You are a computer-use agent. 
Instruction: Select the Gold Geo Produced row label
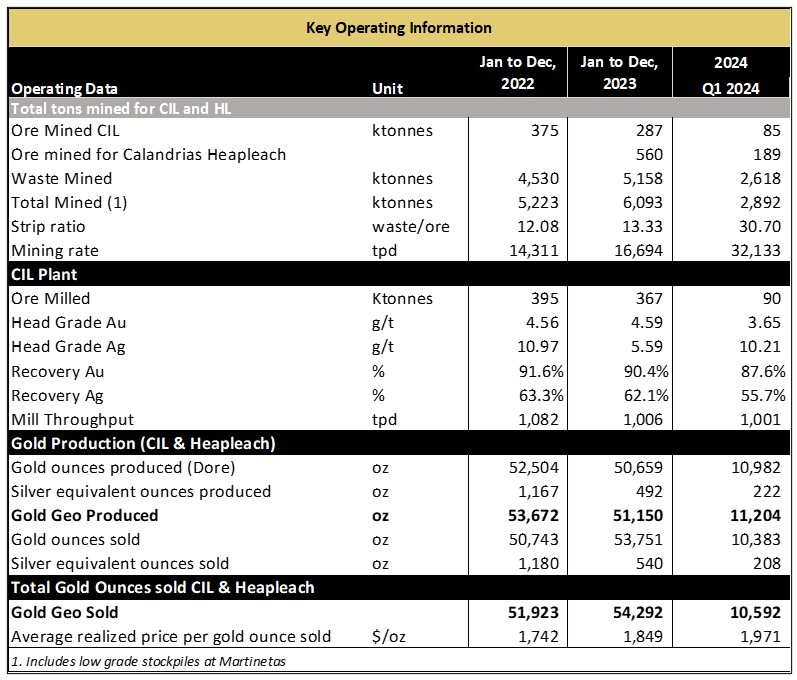point(84,515)
